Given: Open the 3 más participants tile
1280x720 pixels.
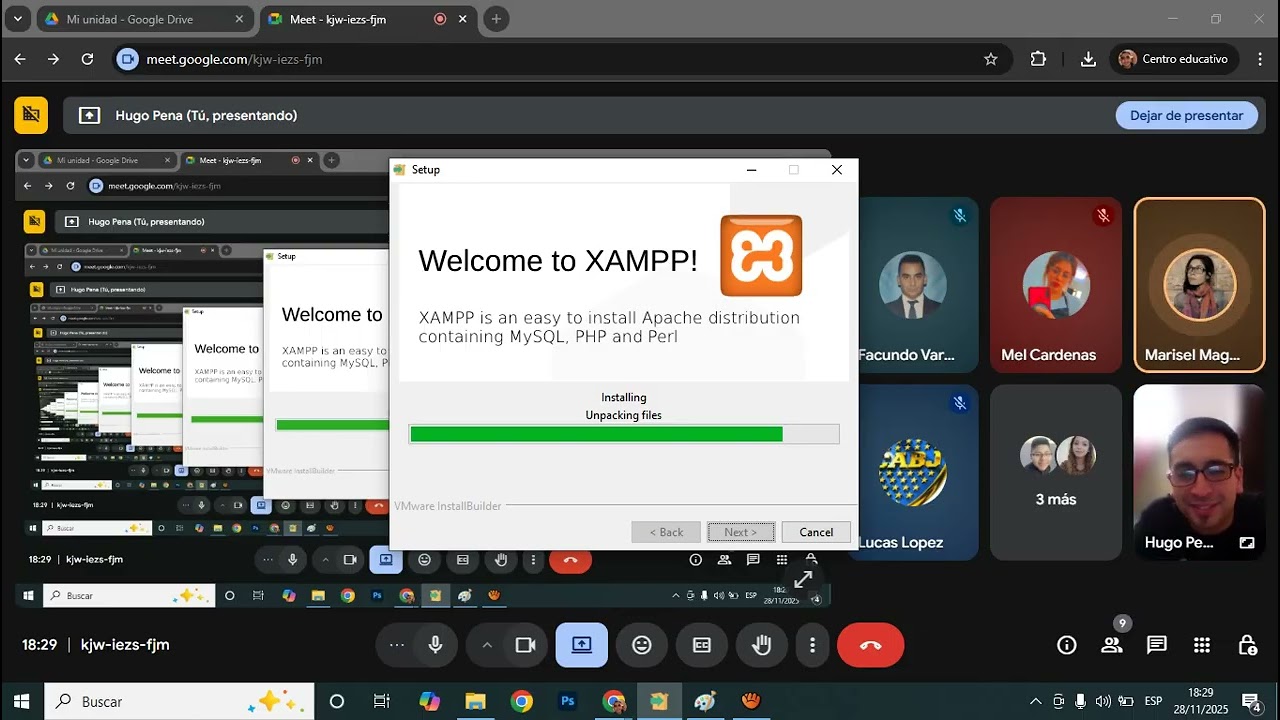Looking at the screenshot, I should click(1056, 472).
